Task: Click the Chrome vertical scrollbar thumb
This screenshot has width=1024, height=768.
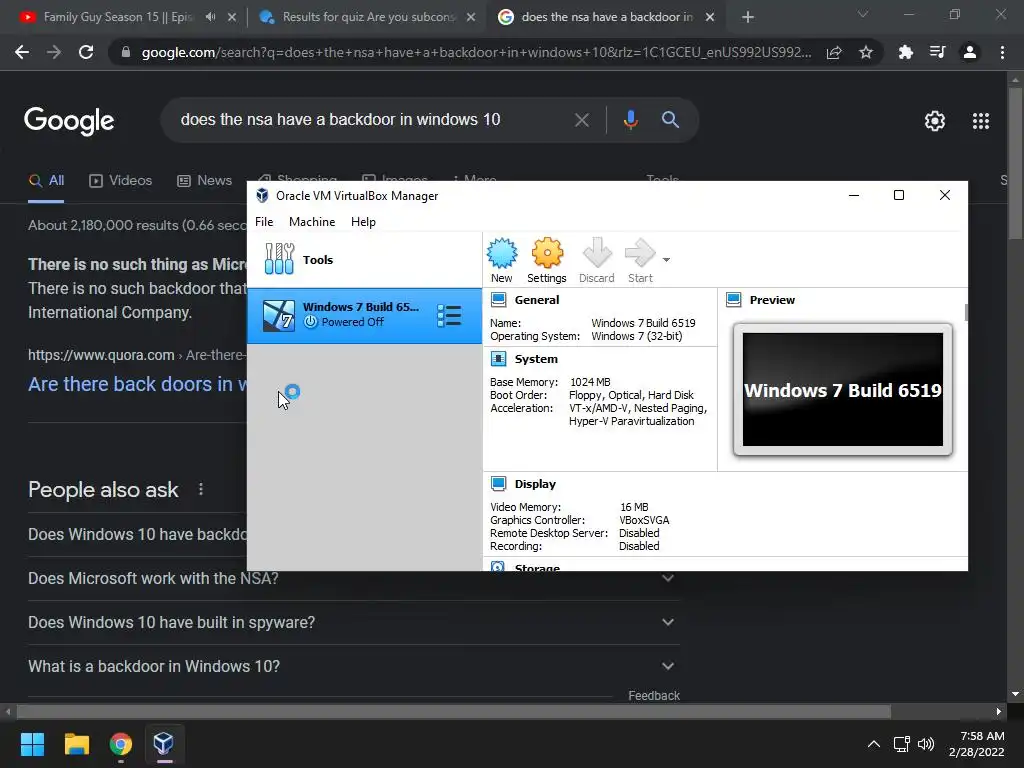Action: 1015,163
